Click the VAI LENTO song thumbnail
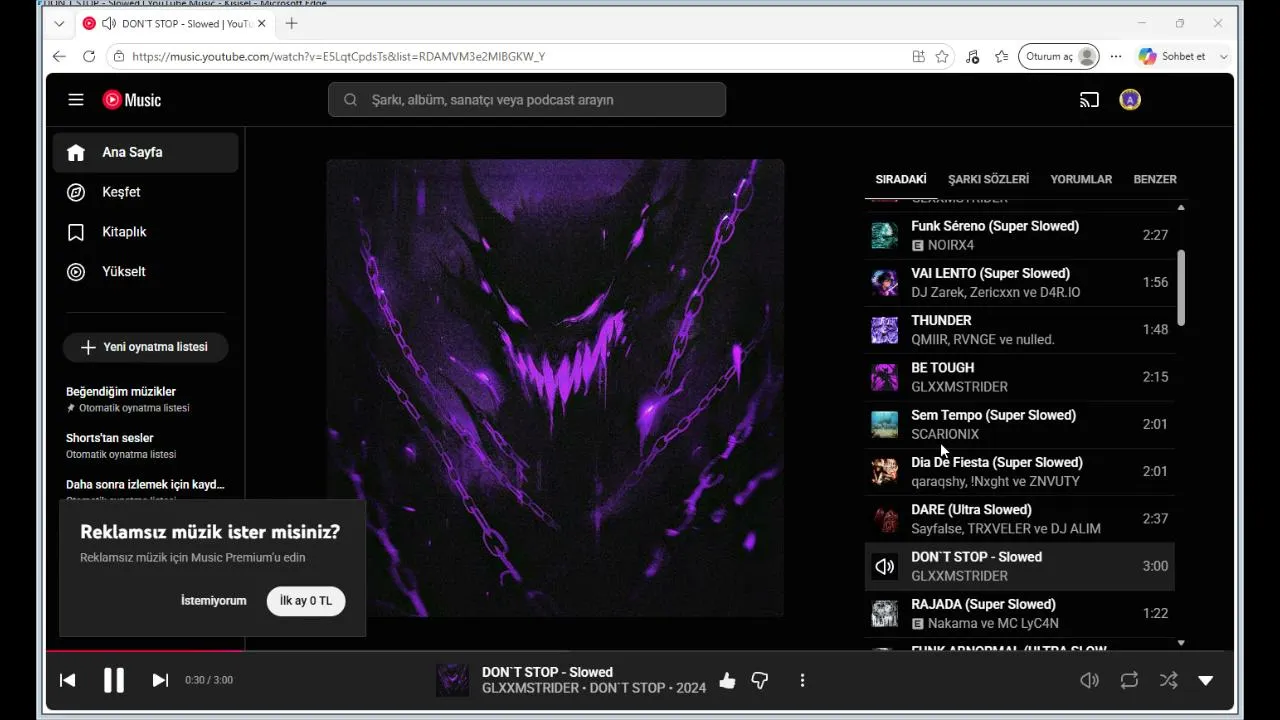 click(x=885, y=283)
